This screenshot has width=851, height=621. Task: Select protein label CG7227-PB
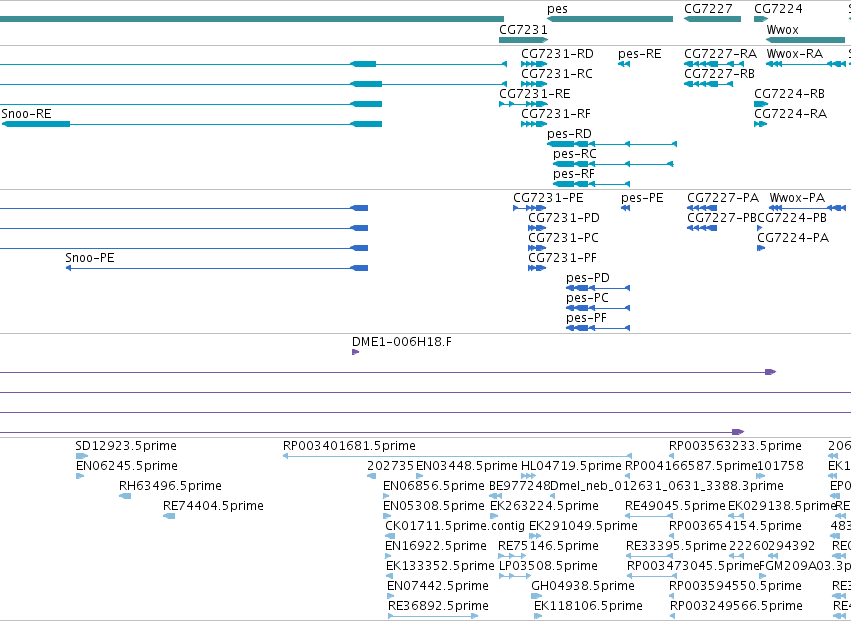722,218
